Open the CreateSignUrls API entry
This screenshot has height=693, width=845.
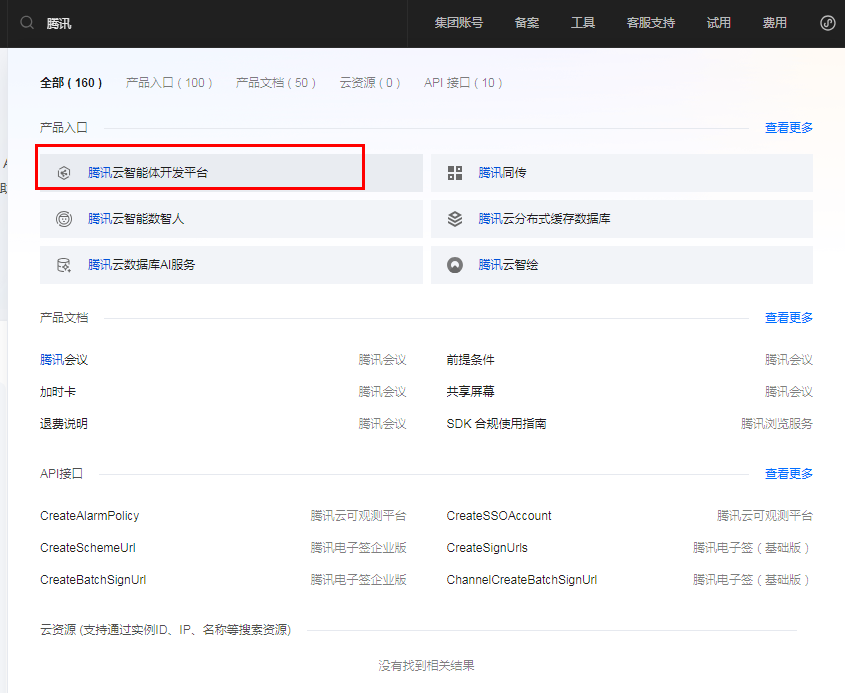487,548
